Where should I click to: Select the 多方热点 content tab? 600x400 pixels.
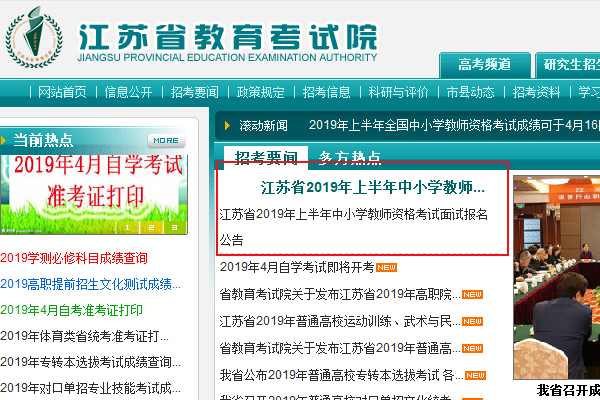point(350,158)
